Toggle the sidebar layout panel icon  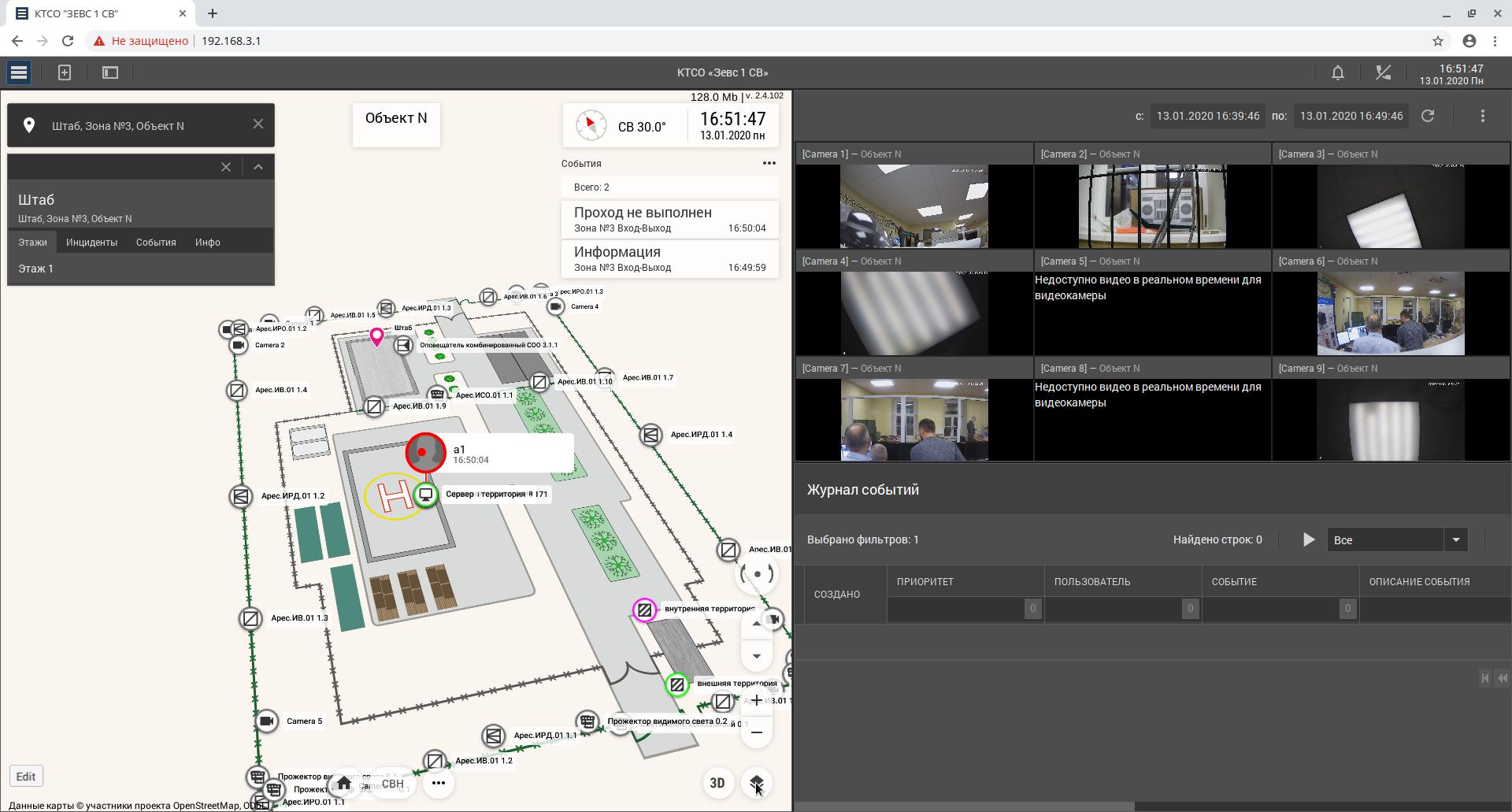click(x=110, y=72)
